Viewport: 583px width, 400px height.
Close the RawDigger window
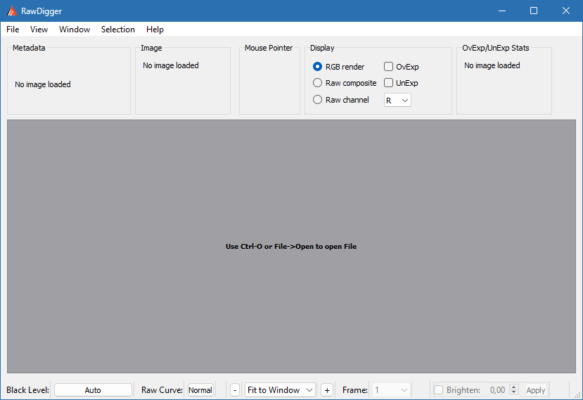566,11
